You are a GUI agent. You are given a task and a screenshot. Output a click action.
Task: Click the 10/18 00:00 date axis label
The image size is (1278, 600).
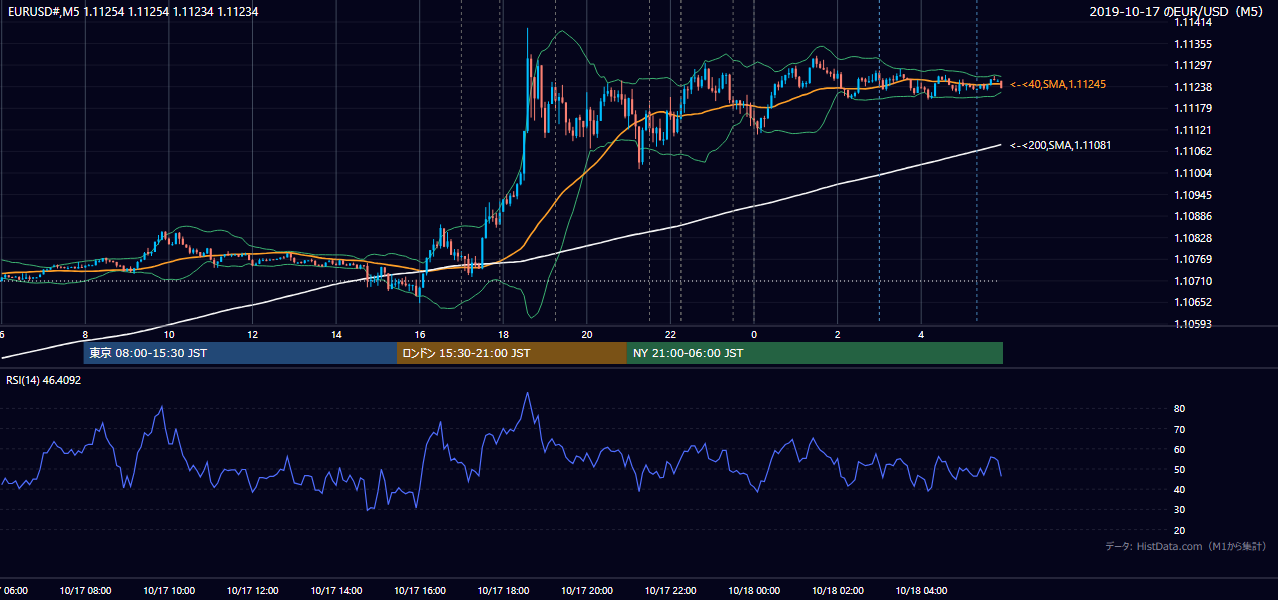coord(754,591)
